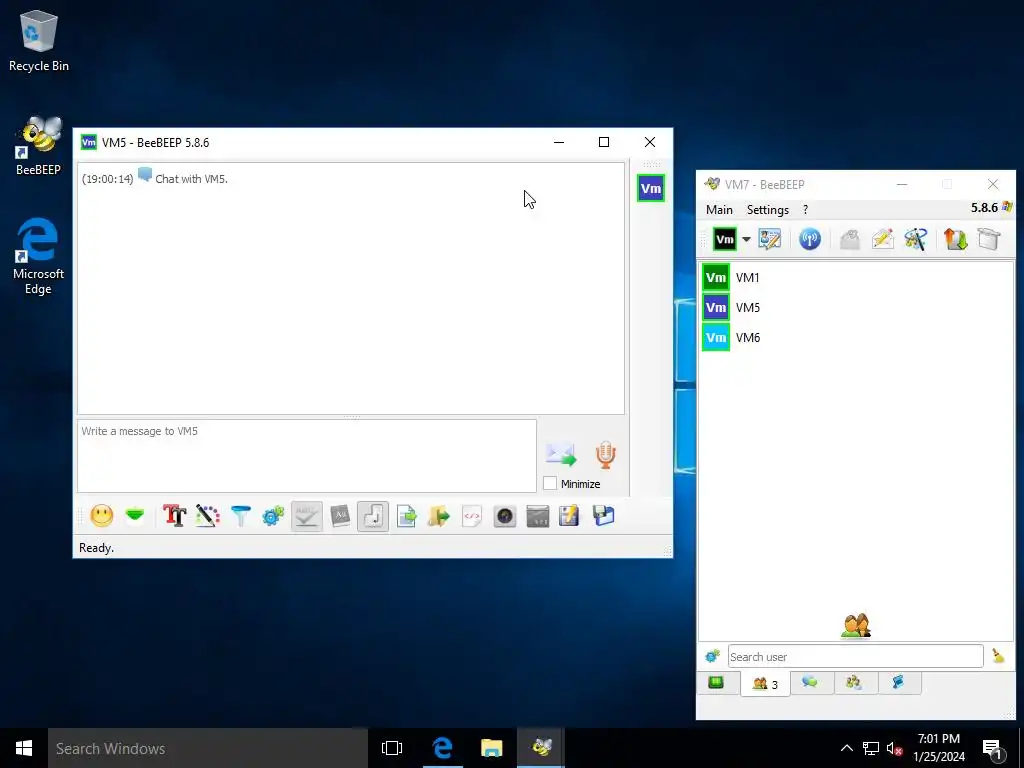Viewport: 1024px width, 768px height.
Task: Select user VM1 in the list
Action: point(856,278)
